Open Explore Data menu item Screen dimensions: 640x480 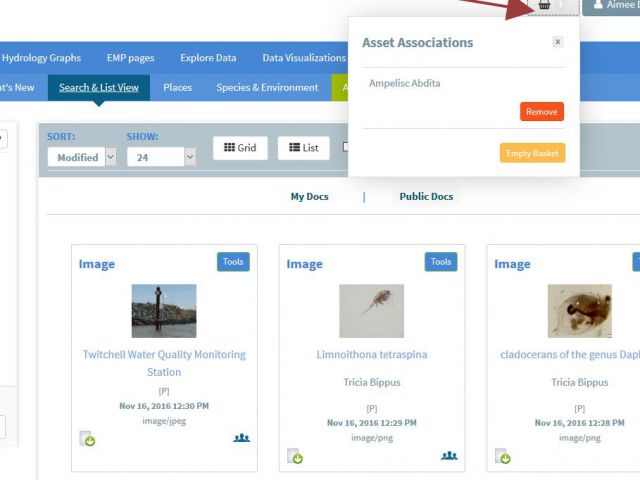pos(208,58)
